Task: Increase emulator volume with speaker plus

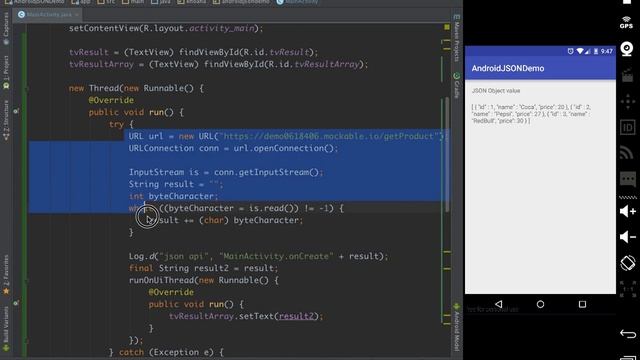Action: (x=627, y=211)
